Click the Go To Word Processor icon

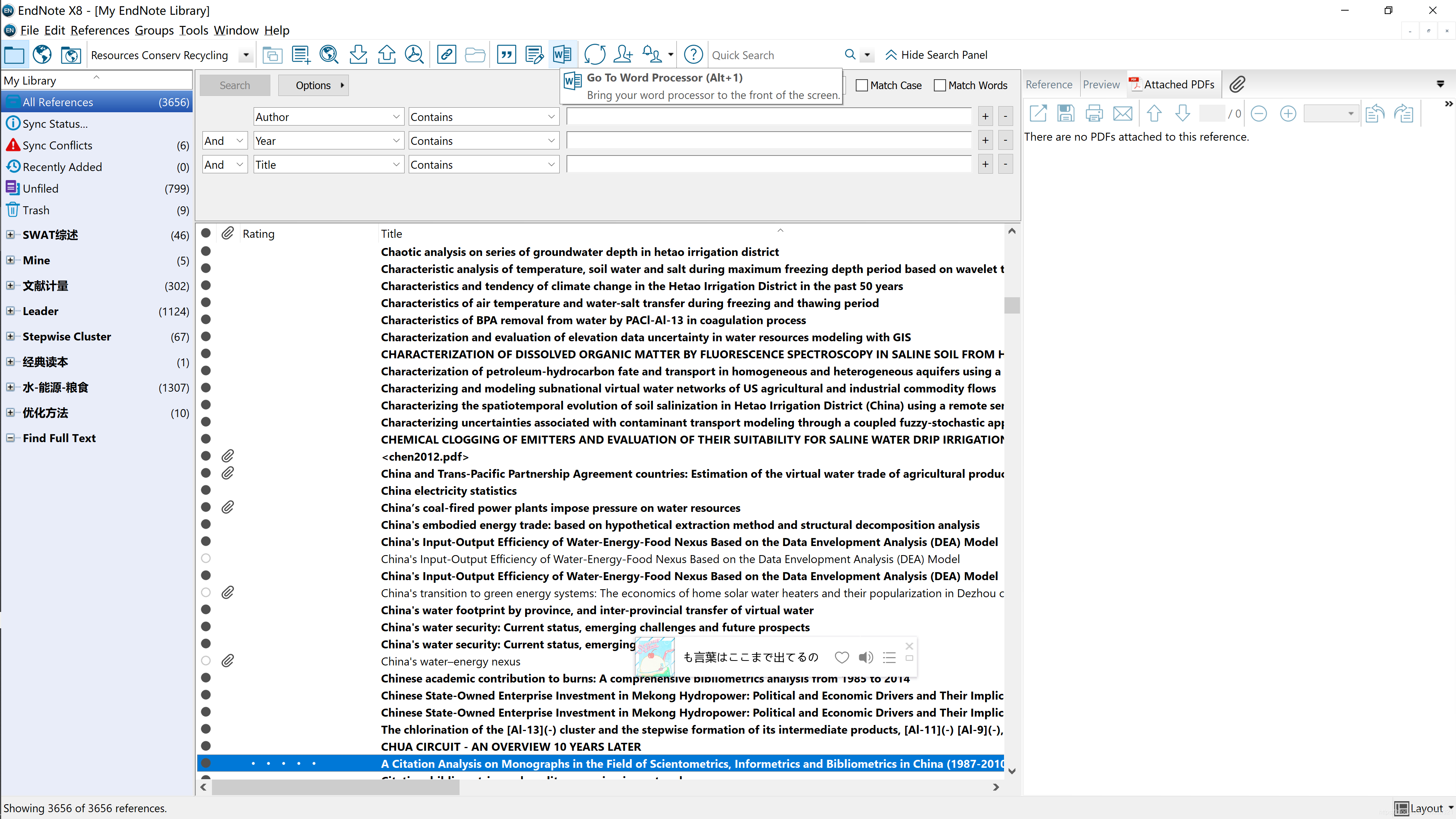click(x=562, y=55)
